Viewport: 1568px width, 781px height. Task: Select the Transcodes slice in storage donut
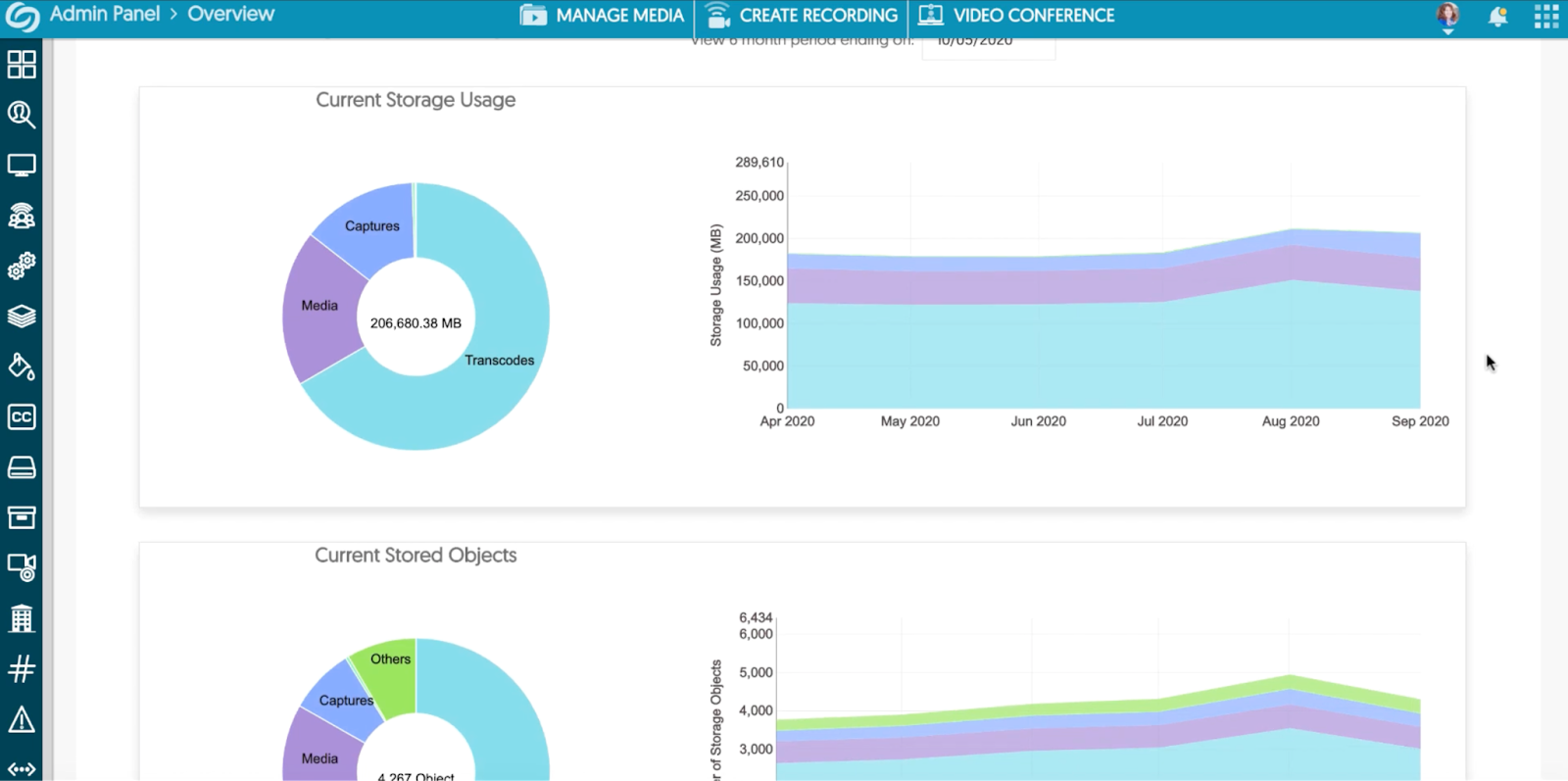pos(500,361)
